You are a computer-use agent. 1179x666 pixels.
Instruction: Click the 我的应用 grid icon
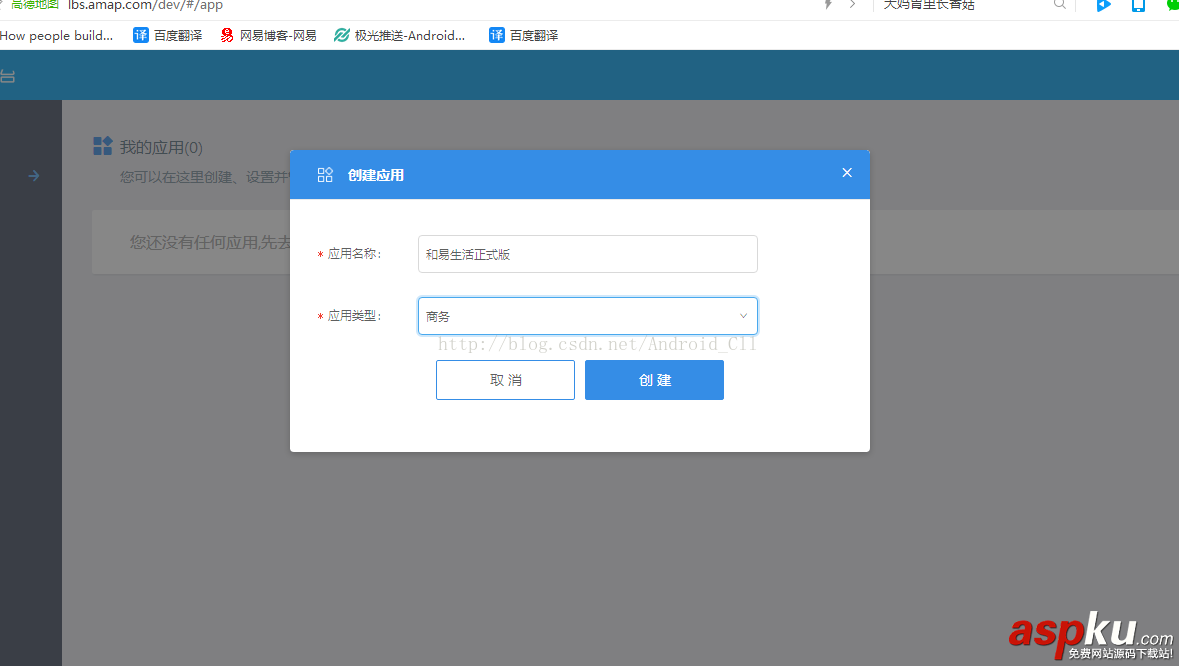(102, 146)
